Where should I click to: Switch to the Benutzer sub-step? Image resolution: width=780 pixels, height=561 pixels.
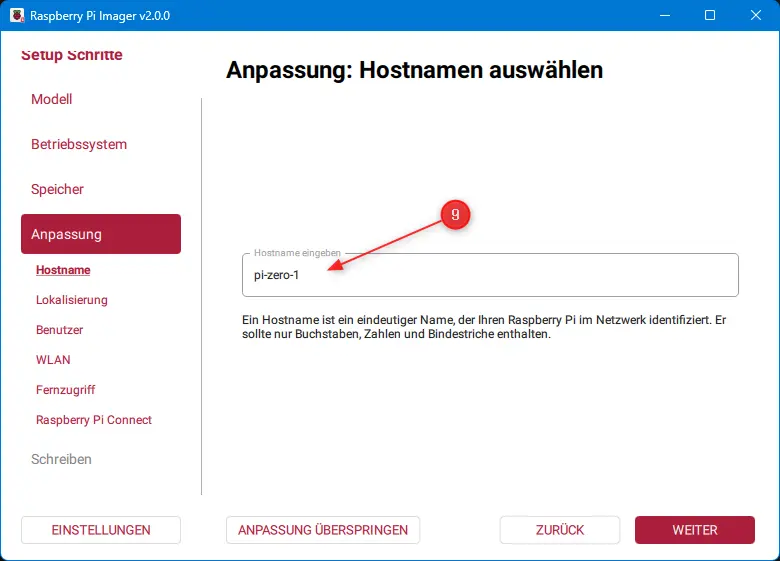point(59,330)
